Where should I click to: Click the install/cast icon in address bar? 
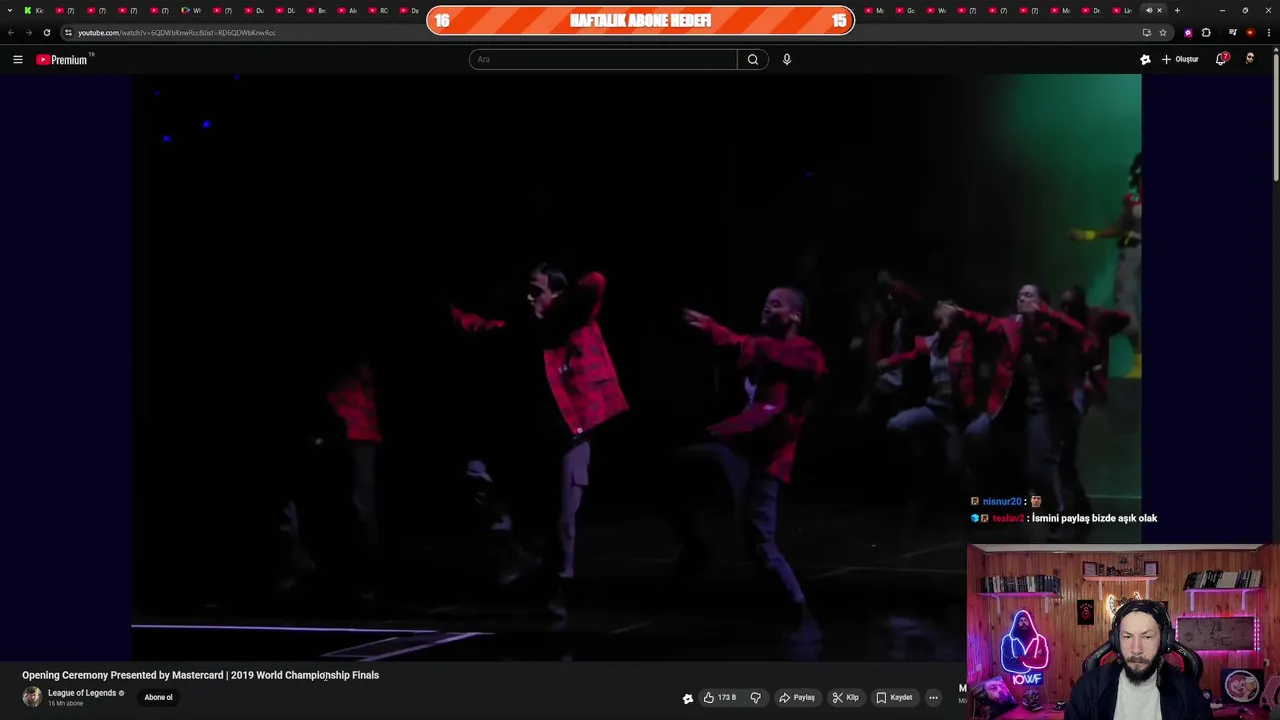click(1146, 32)
